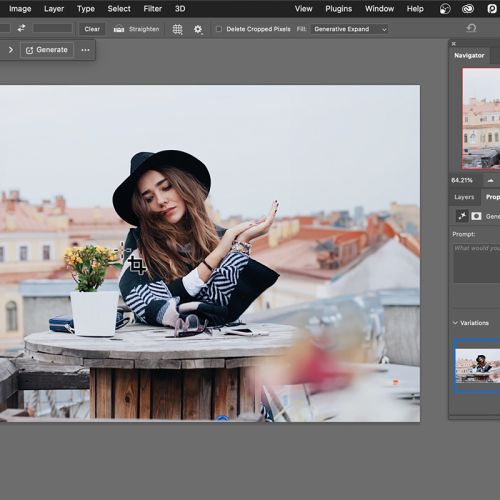Open the Filter menu

153,9
